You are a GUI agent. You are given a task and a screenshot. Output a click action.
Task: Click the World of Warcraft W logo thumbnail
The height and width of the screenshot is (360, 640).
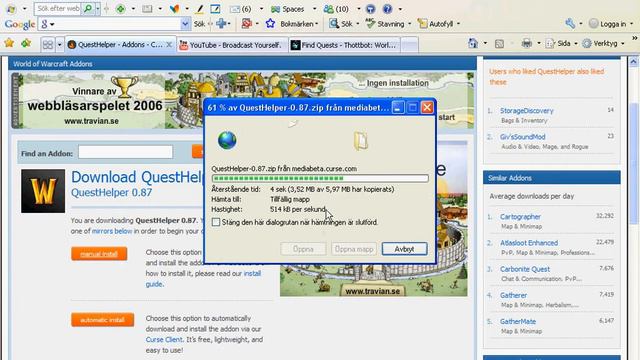(x=43, y=191)
